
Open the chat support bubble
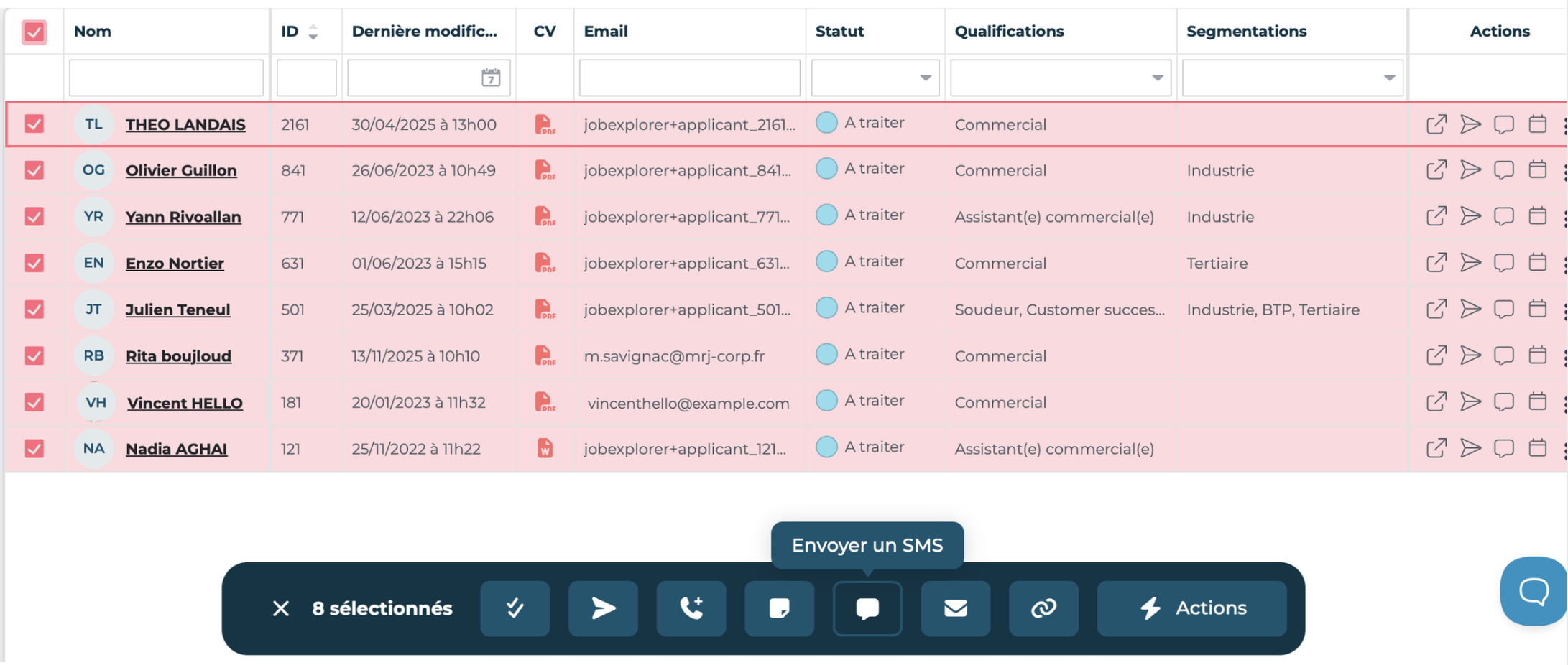pyautogui.click(x=1534, y=591)
